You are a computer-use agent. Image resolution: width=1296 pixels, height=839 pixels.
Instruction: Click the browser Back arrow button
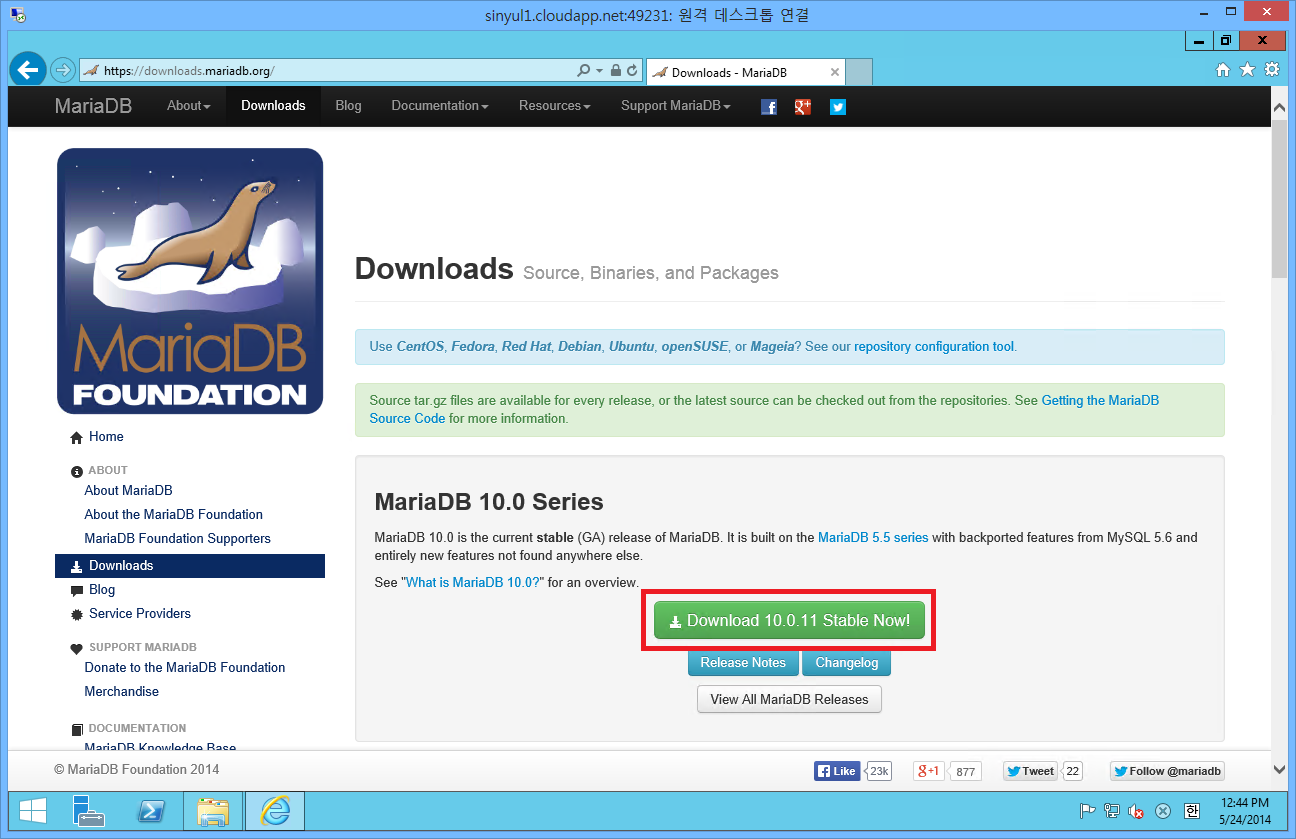click(x=28, y=70)
